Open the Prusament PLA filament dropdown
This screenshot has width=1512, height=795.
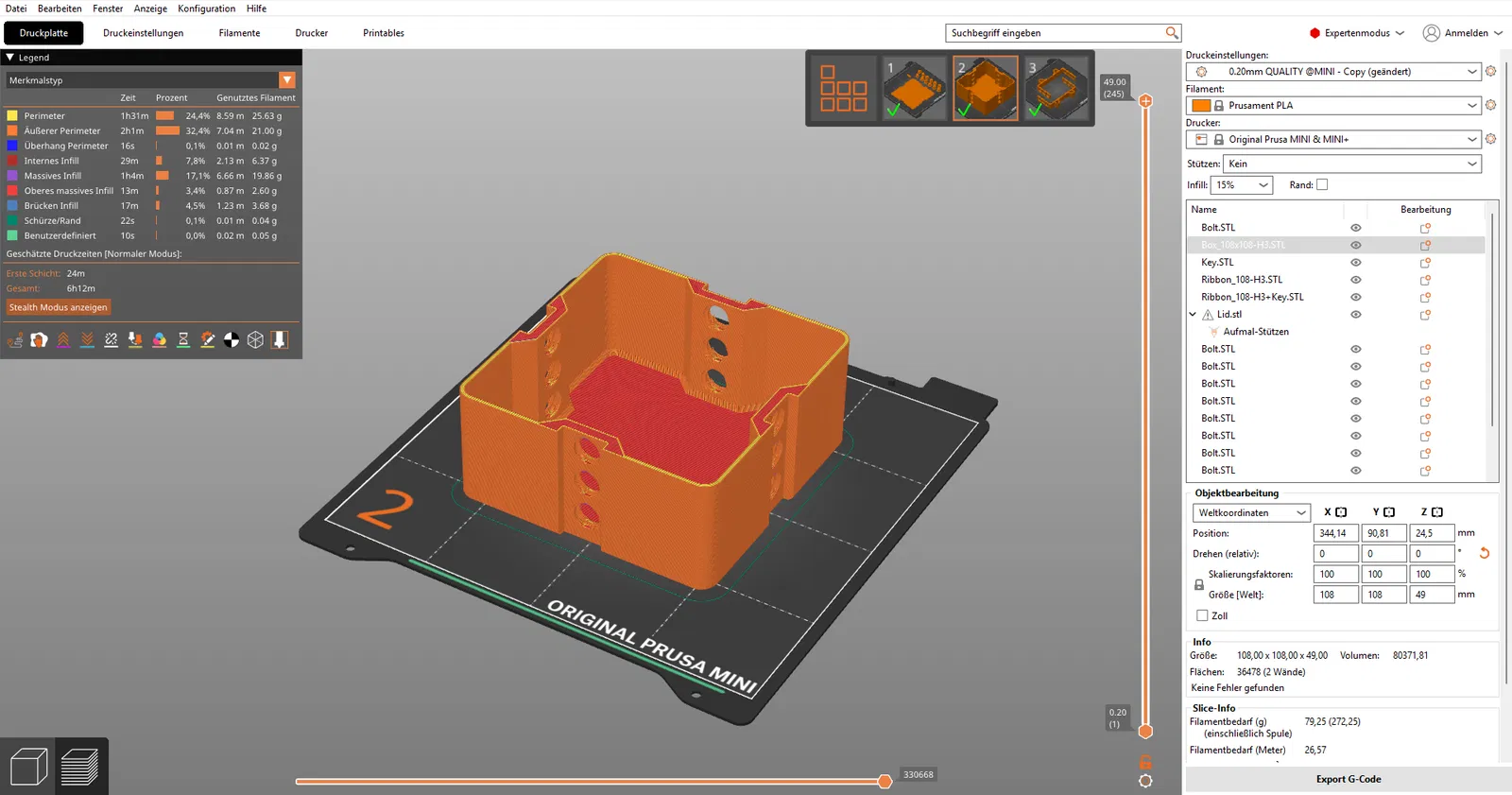(x=1333, y=106)
